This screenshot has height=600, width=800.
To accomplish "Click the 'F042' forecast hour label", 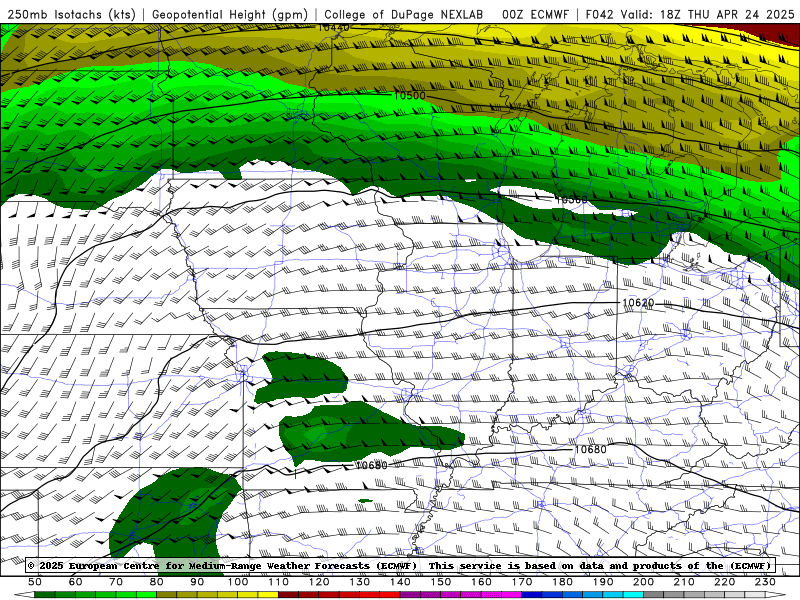I will click(x=601, y=14).
